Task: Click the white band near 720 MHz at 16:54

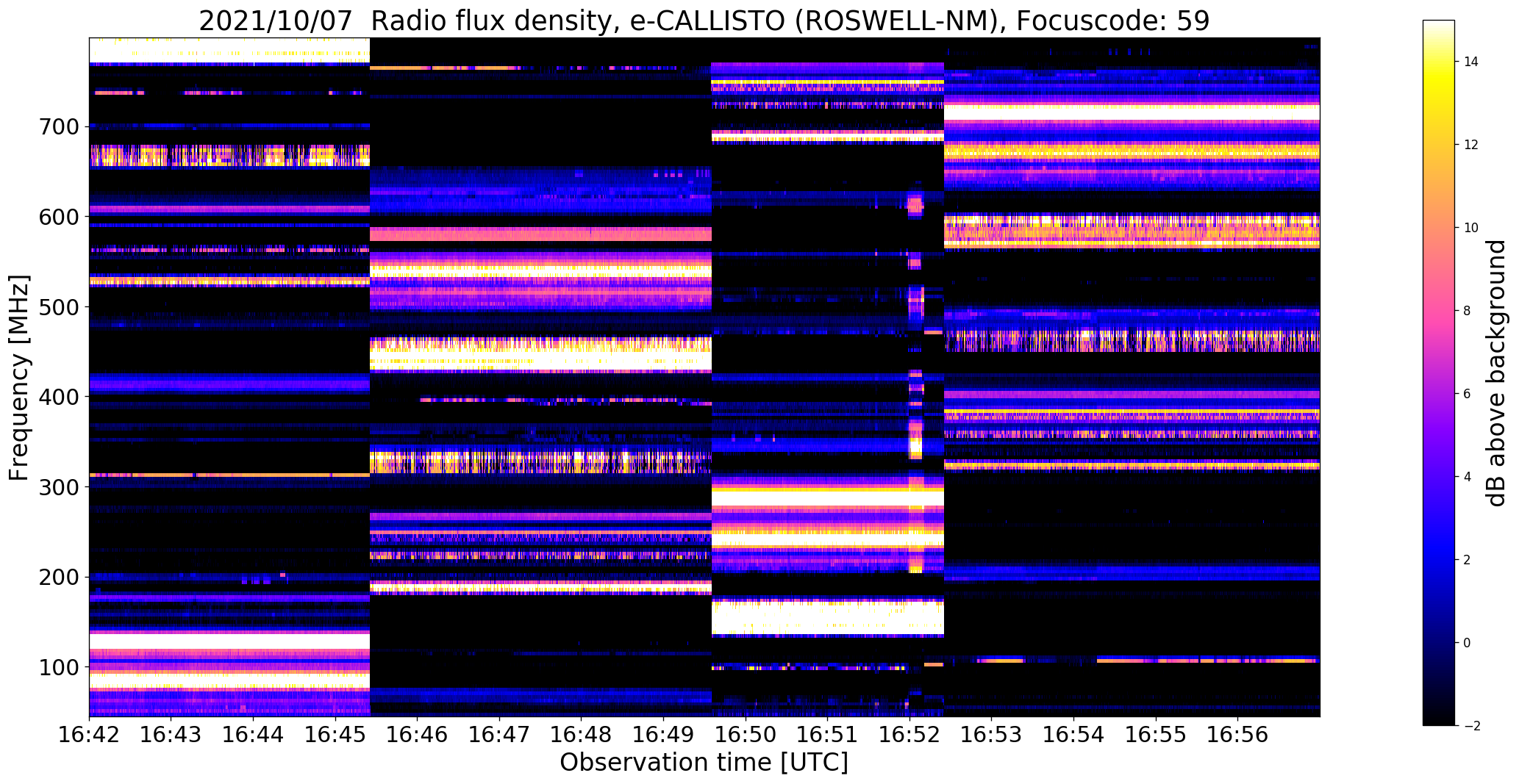Action: click(x=1132, y=112)
